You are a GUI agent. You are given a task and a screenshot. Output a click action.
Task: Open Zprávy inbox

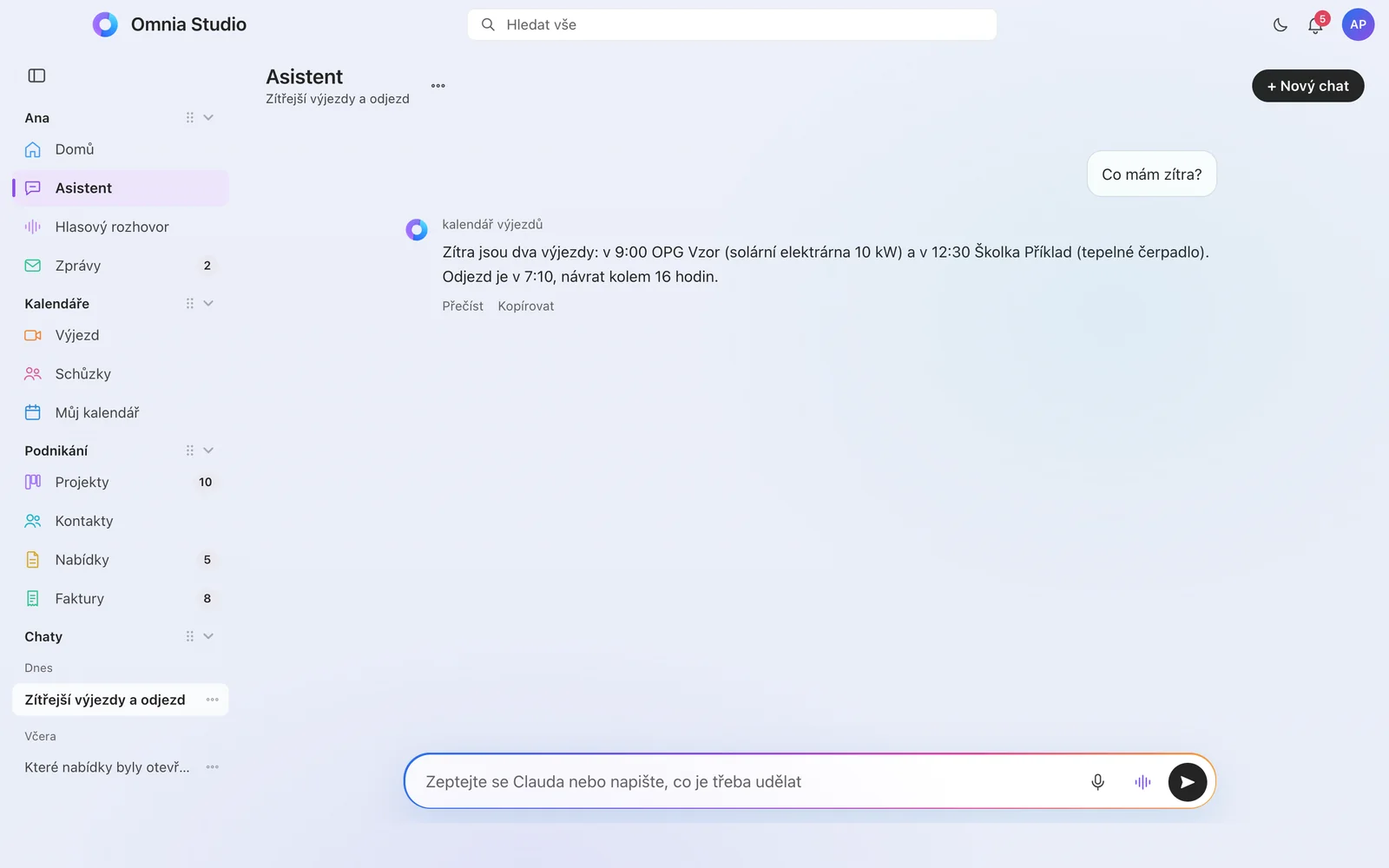pos(121,266)
